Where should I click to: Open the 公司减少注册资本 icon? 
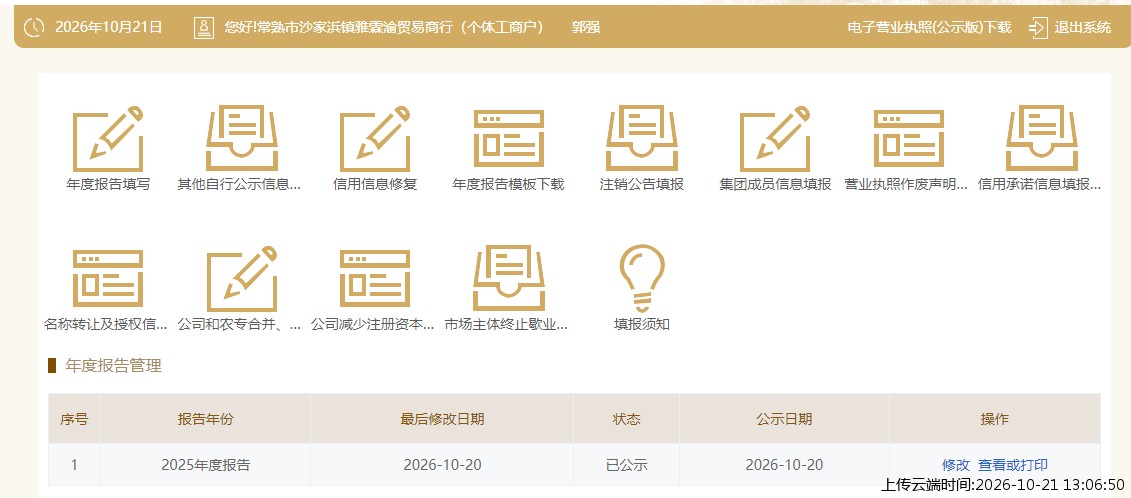click(375, 279)
